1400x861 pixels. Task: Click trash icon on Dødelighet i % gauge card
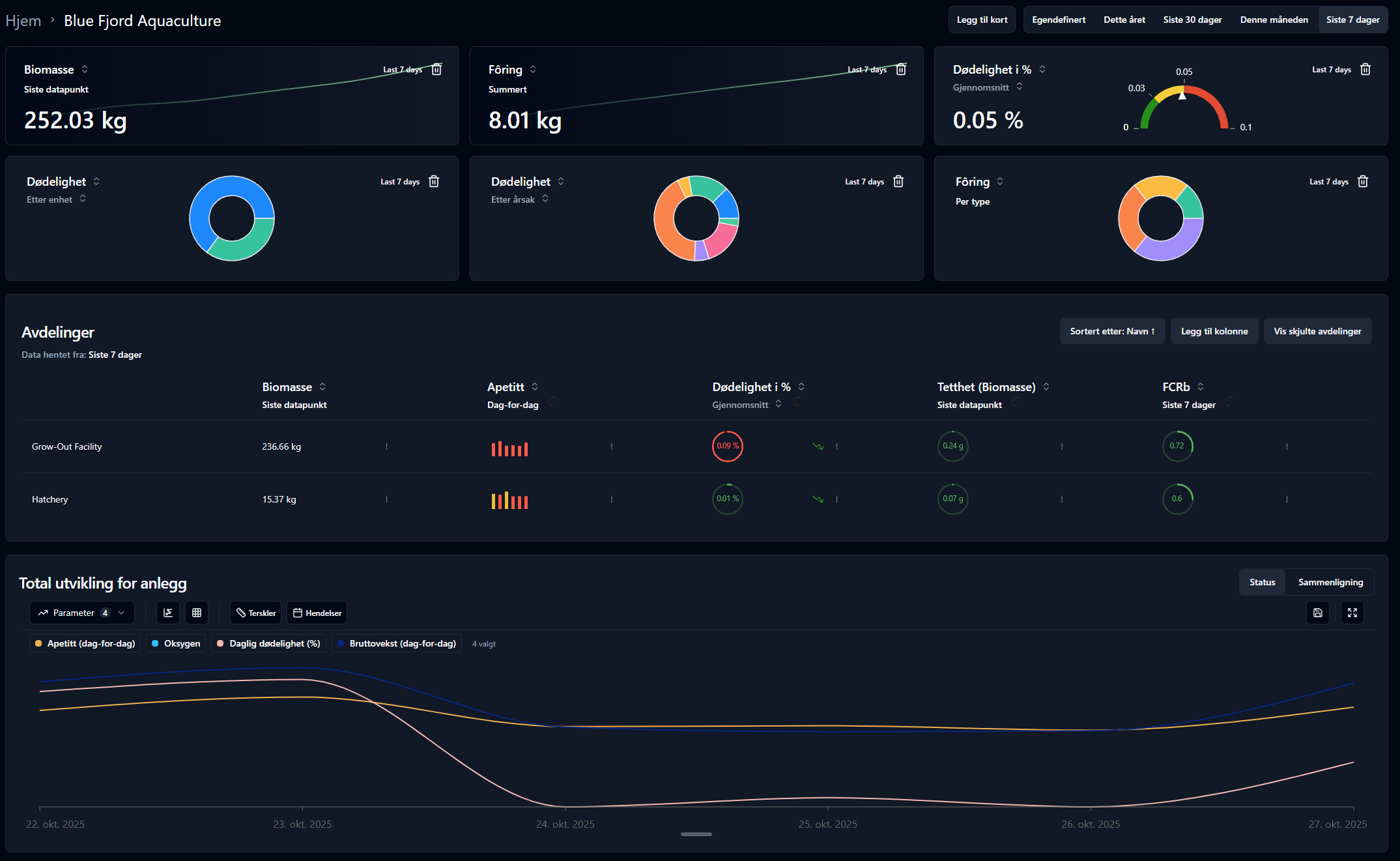click(x=1365, y=70)
